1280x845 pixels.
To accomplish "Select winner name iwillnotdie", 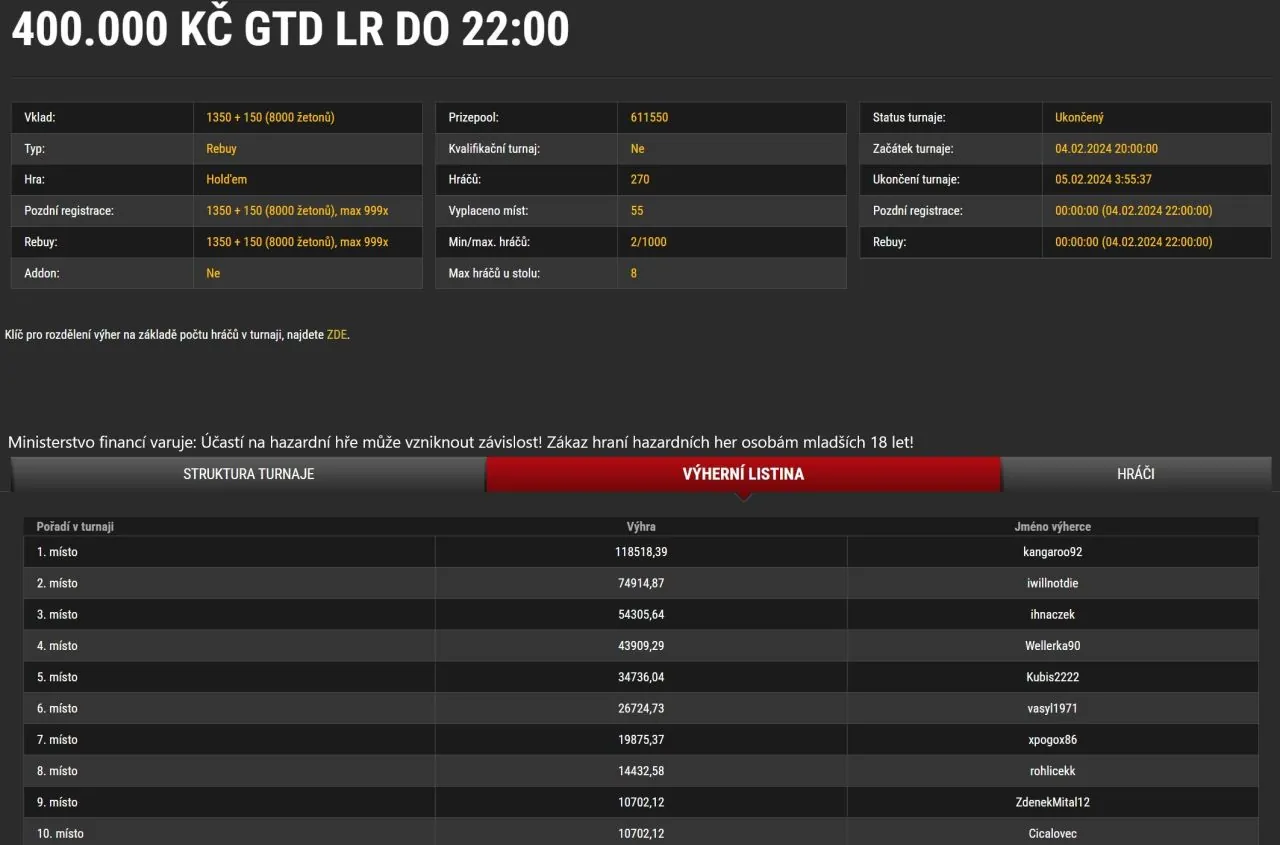I will point(1052,583).
